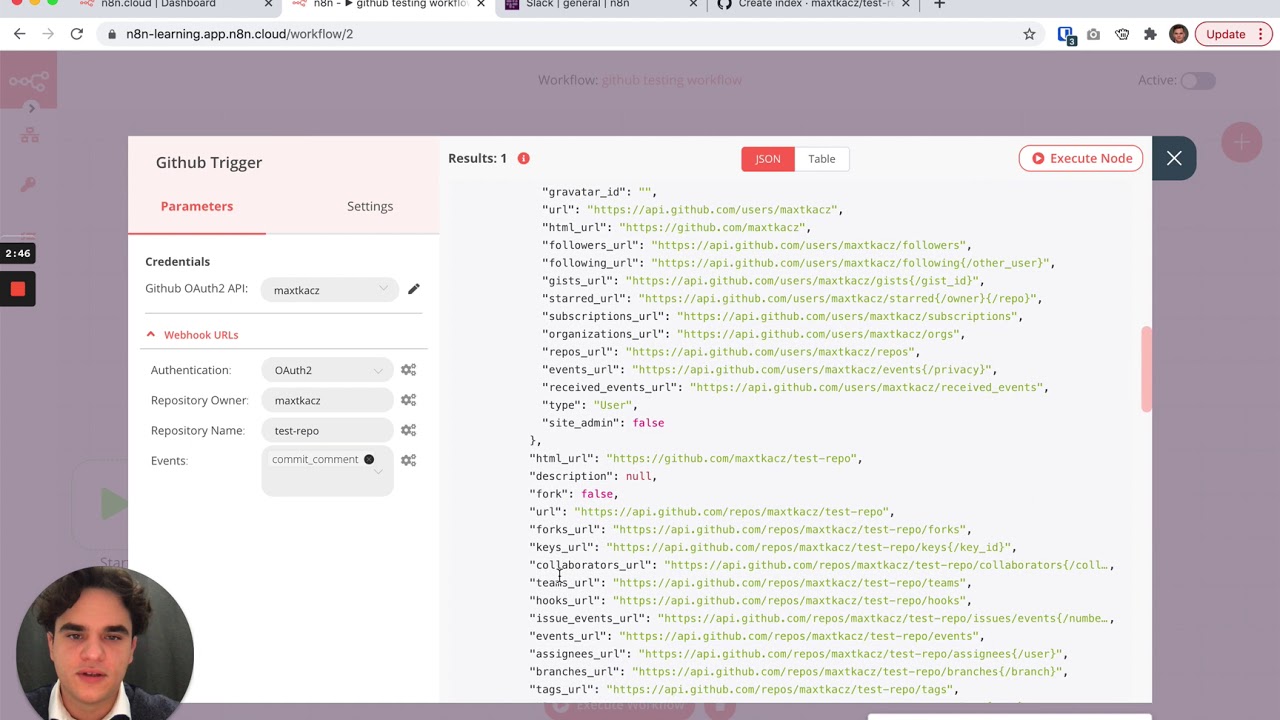Click the gear icon next to Repository Name
The height and width of the screenshot is (720, 1280).
(x=408, y=430)
